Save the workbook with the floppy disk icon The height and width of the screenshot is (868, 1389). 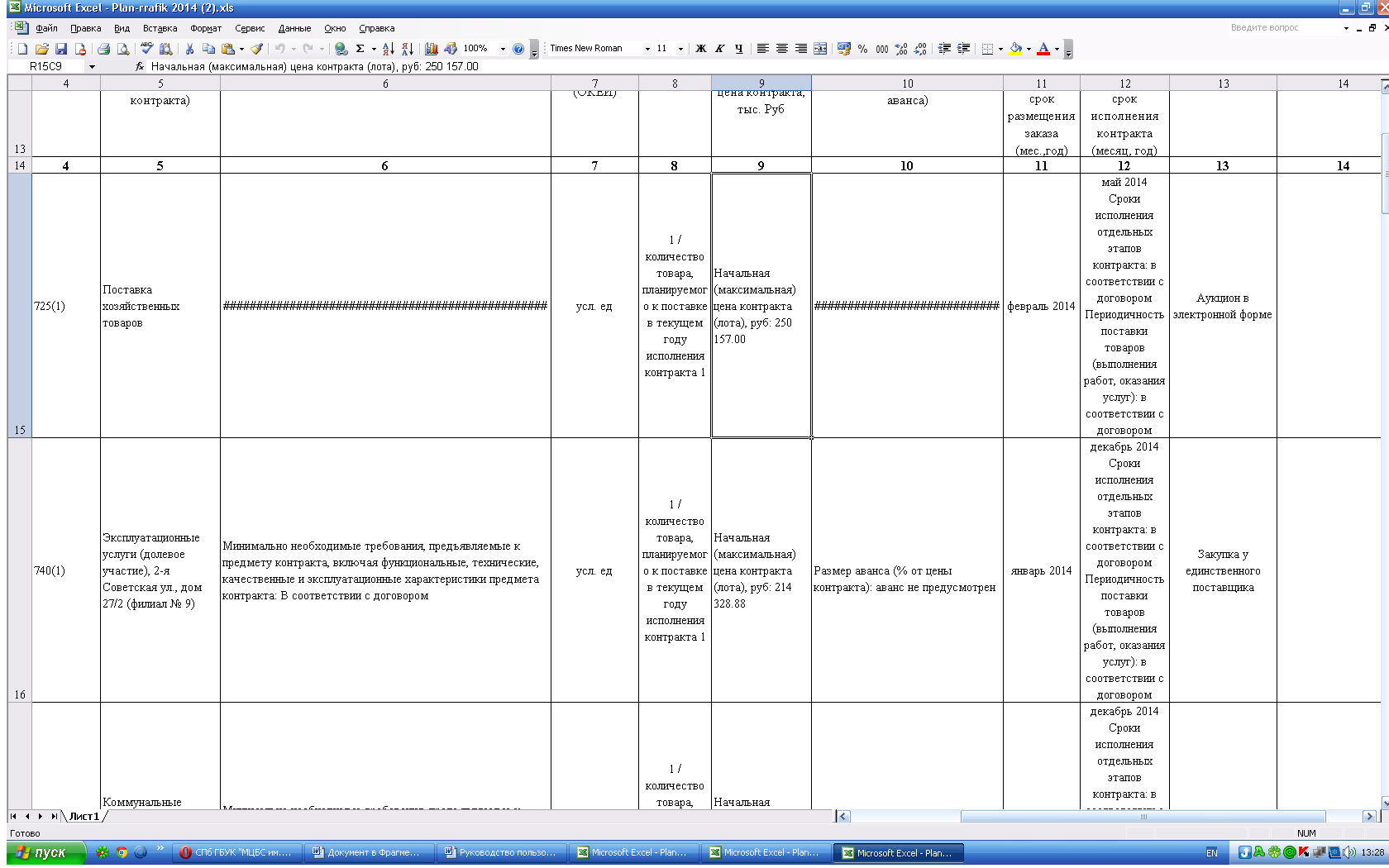tap(60, 49)
